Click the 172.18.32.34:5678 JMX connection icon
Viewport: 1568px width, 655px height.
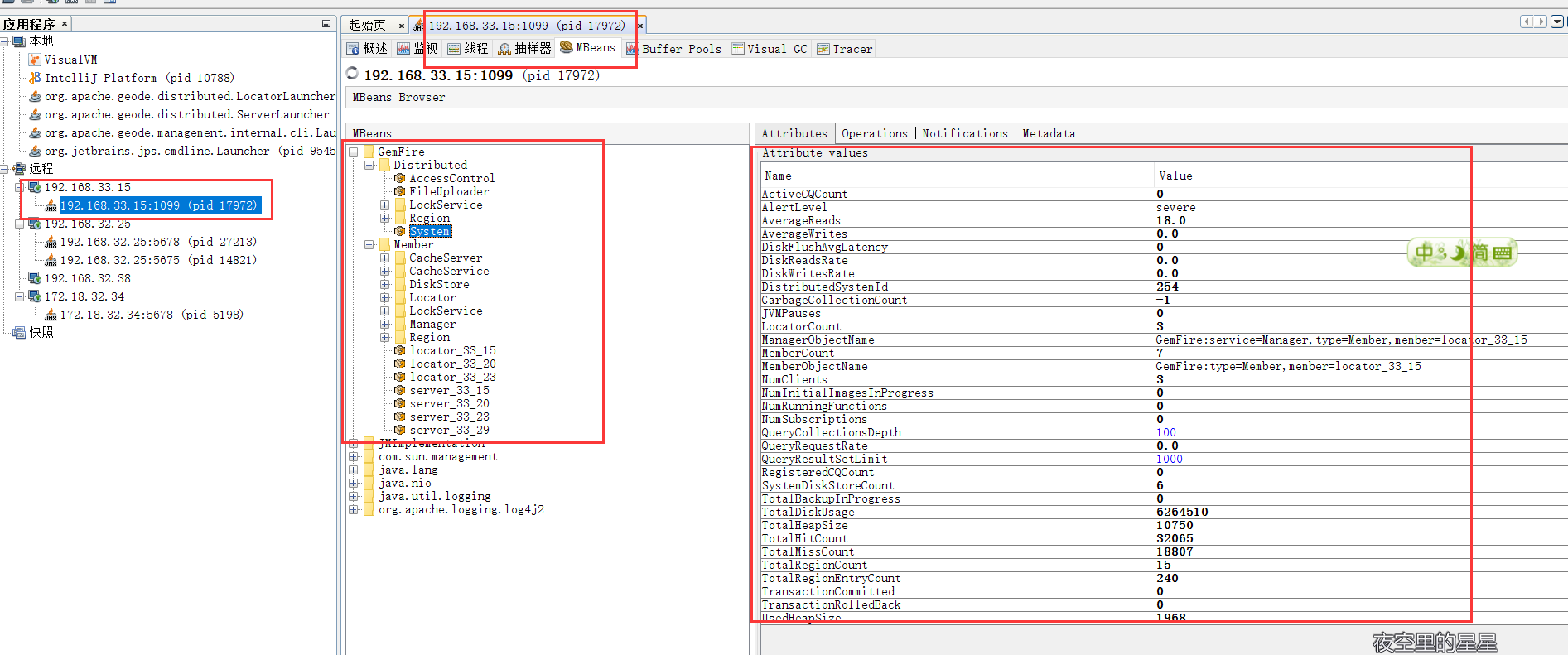51,315
